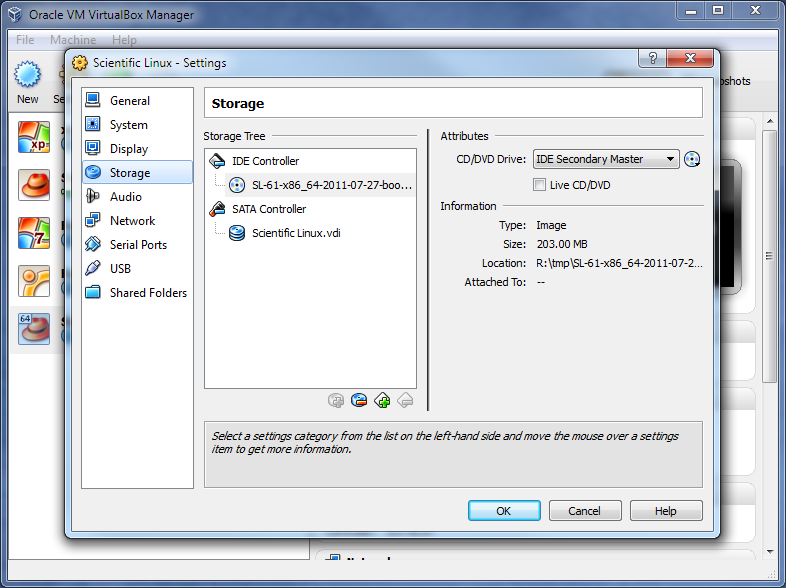Viewport: 786px width, 588px height.
Task: Open the Help menu in VirtualBox Manager
Action: point(124,40)
